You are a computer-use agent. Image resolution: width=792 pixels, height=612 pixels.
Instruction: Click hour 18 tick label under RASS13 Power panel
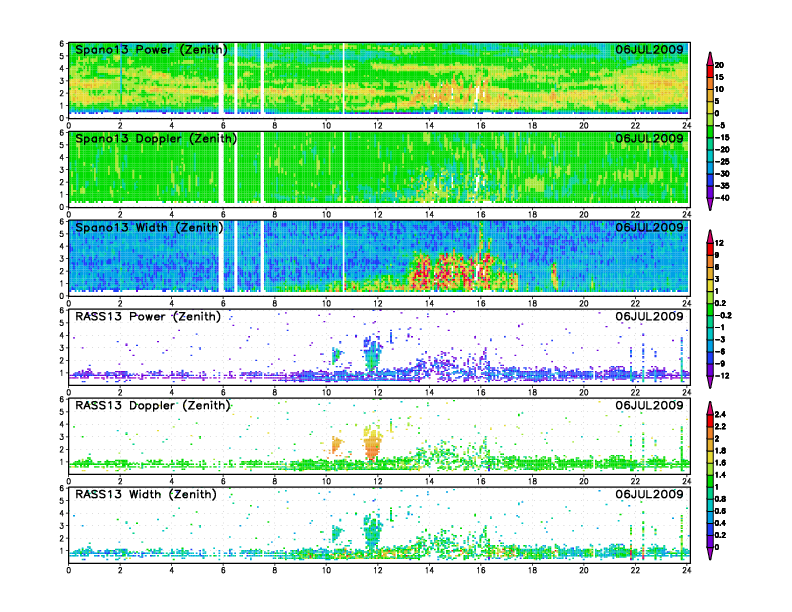pos(532,392)
